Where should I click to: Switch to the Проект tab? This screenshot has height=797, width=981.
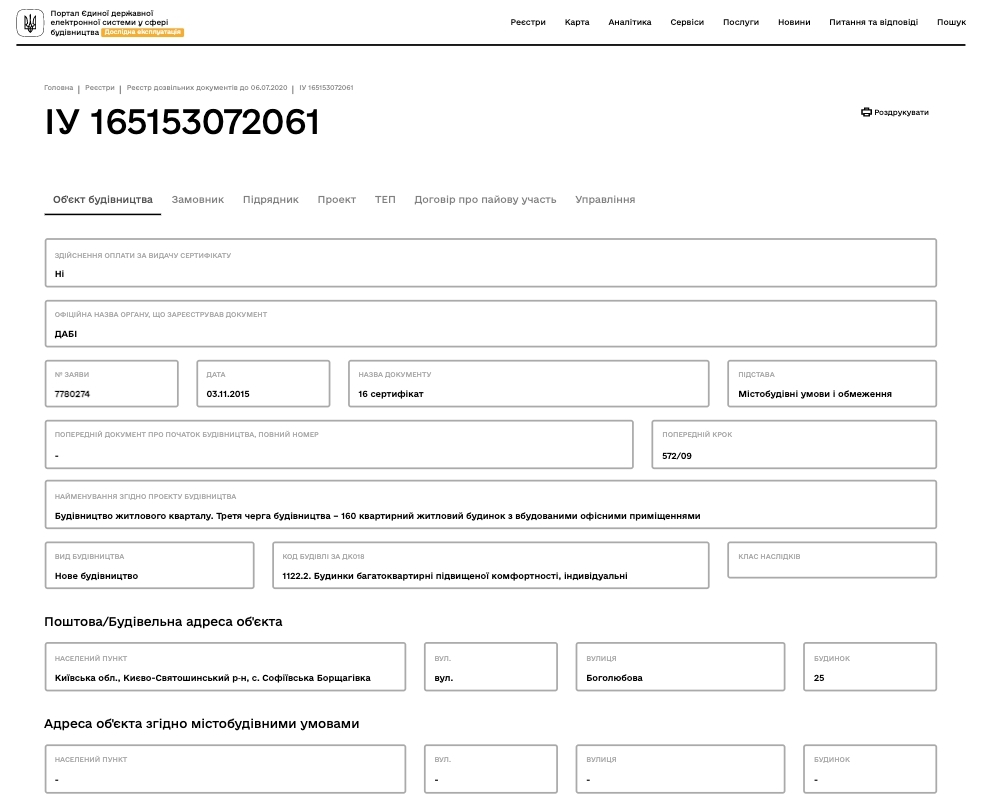[x=337, y=200]
